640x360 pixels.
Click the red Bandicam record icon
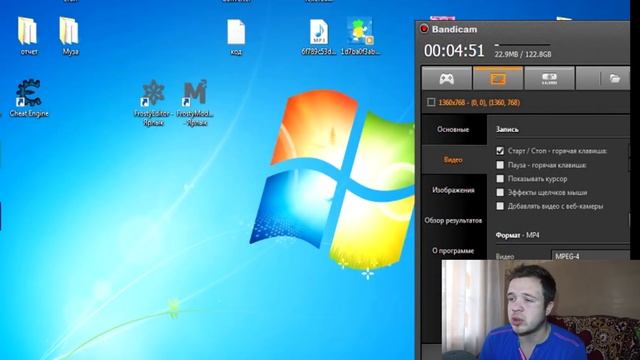424,29
